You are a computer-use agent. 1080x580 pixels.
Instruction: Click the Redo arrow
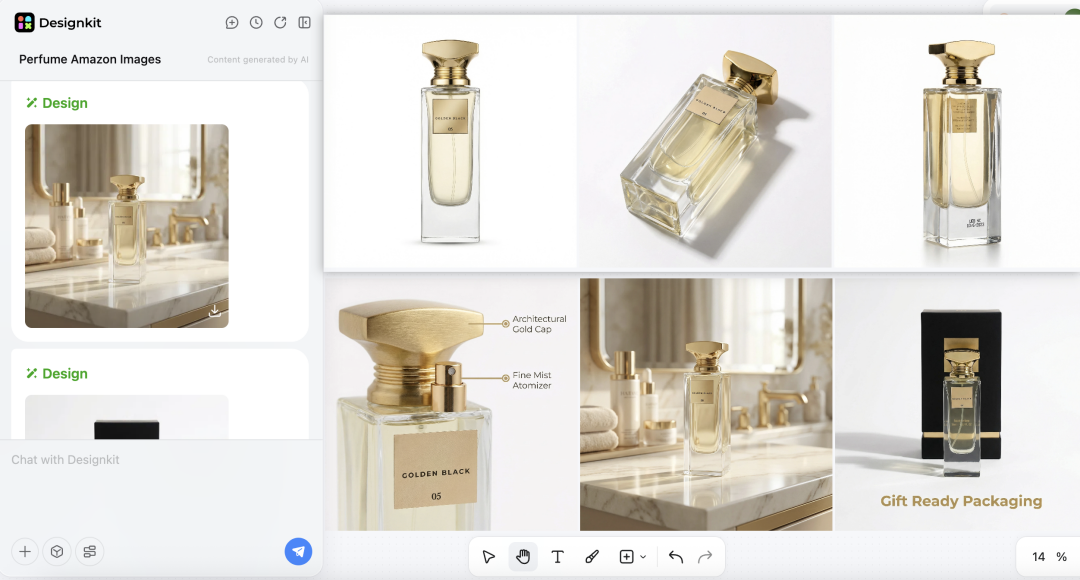(704, 557)
